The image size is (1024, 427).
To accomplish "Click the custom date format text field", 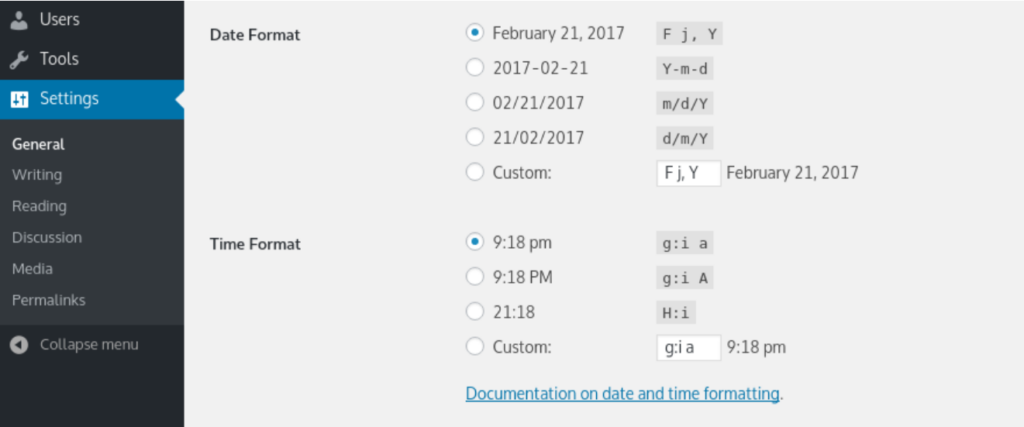I will 688,172.
